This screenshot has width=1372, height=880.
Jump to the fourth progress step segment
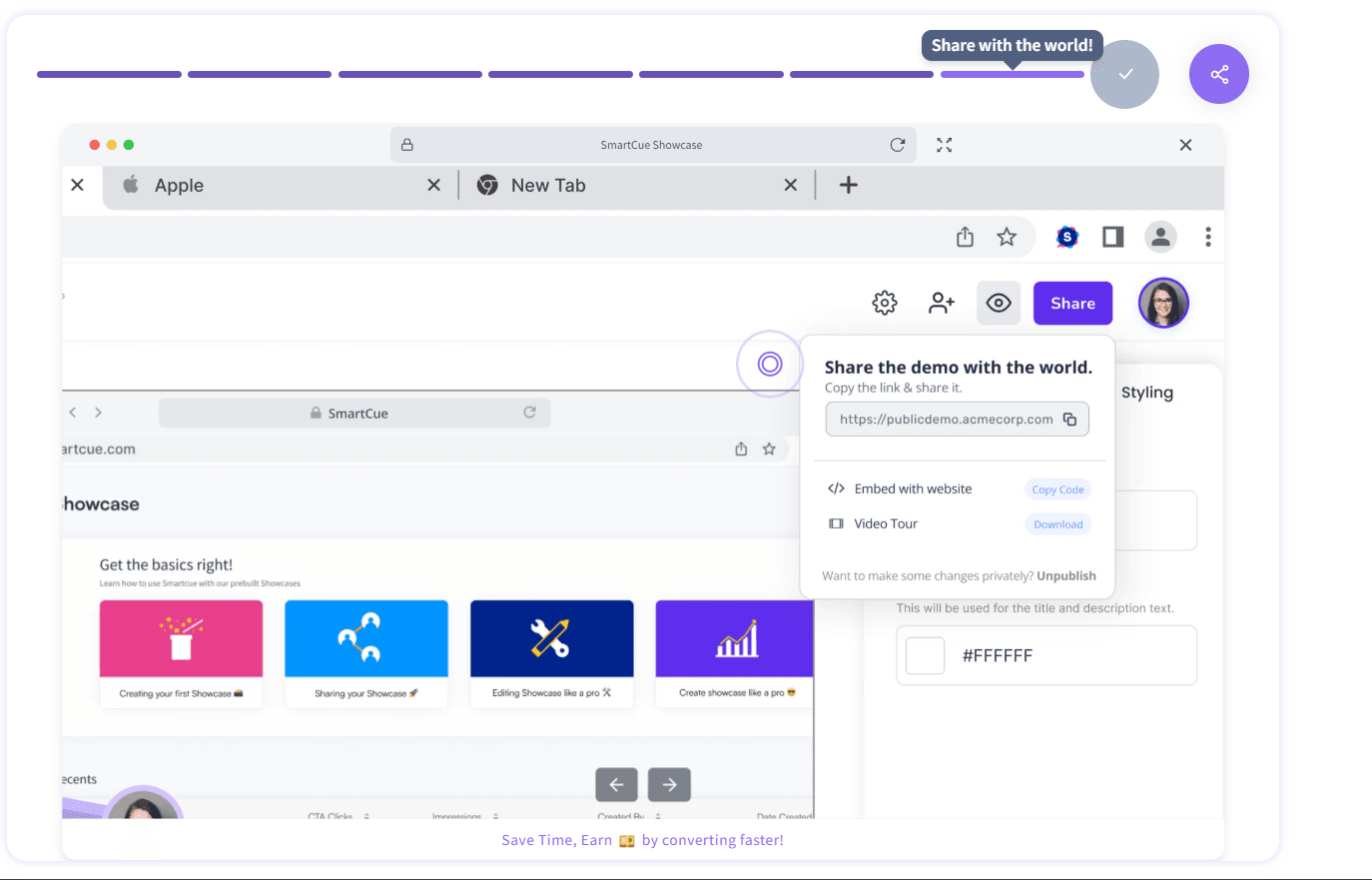click(560, 74)
